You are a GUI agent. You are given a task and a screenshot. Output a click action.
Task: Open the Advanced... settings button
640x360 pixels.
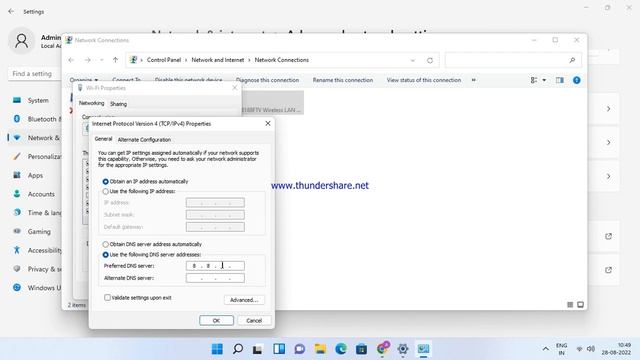click(244, 300)
